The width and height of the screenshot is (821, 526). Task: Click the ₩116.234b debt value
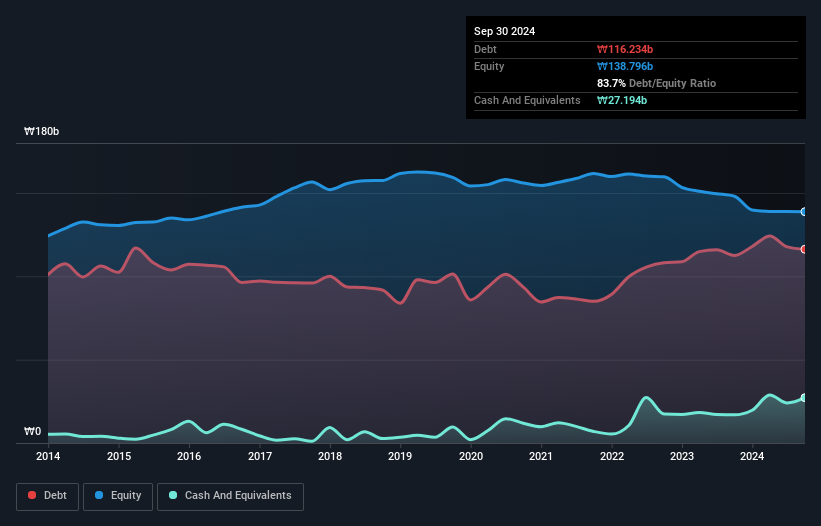(625, 49)
